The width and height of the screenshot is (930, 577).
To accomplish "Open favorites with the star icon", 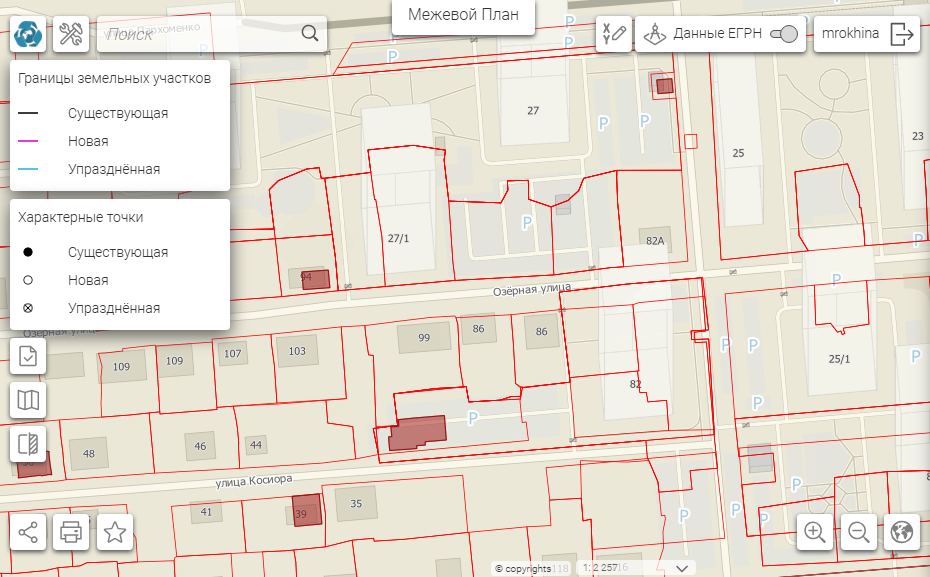I will (115, 532).
